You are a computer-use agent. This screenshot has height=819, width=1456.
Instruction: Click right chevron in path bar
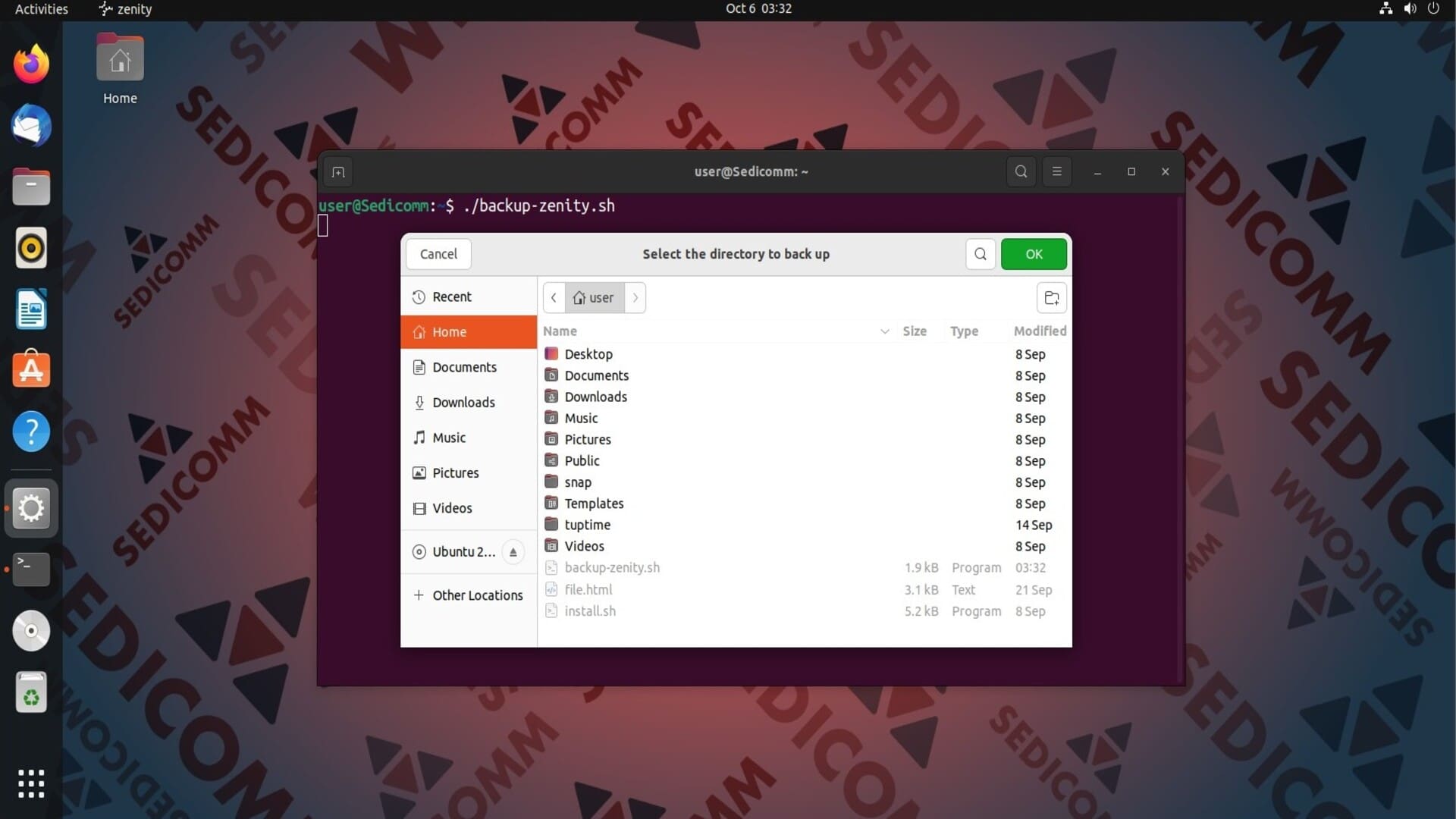coord(635,298)
